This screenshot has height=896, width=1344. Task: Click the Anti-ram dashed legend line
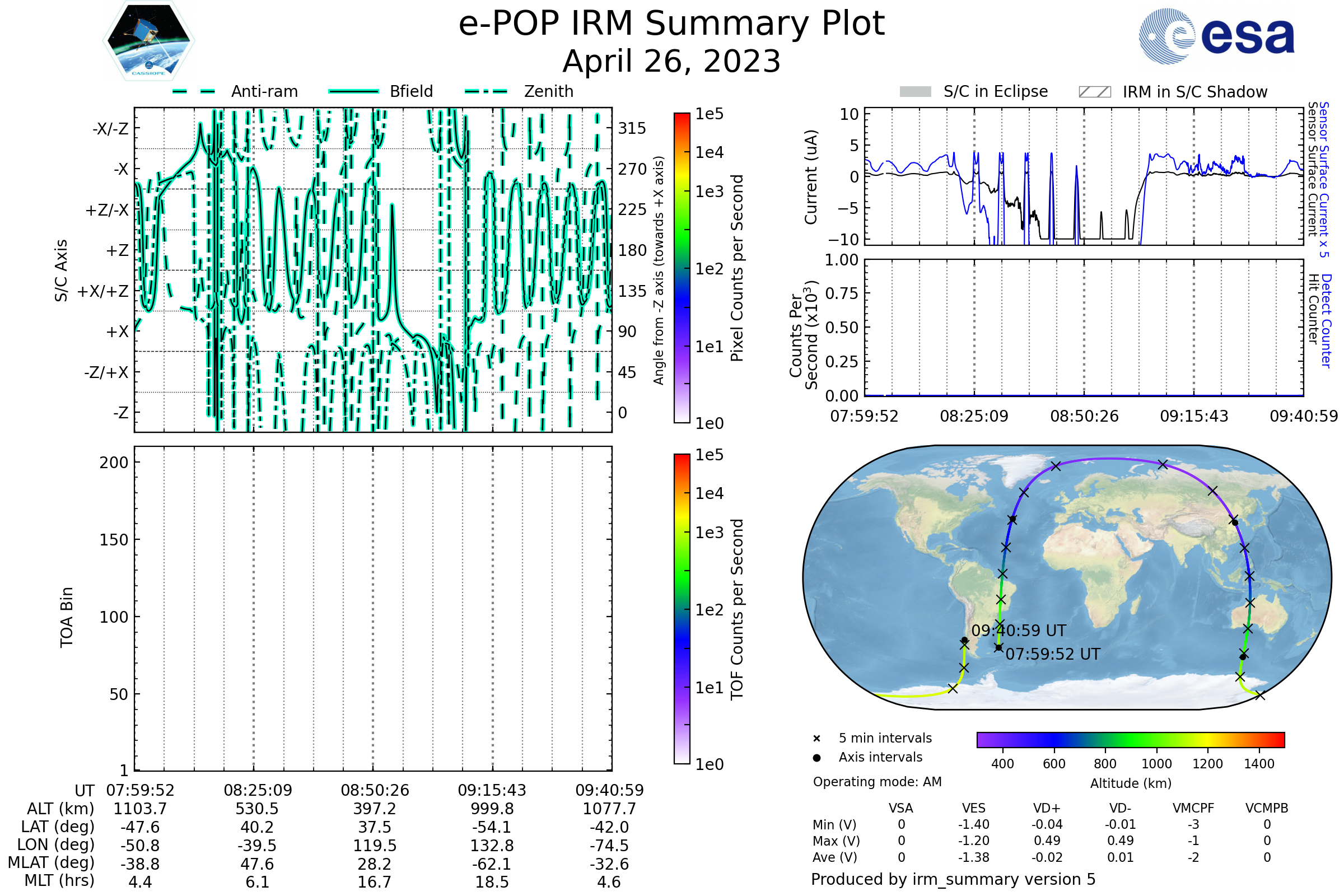pos(194,91)
